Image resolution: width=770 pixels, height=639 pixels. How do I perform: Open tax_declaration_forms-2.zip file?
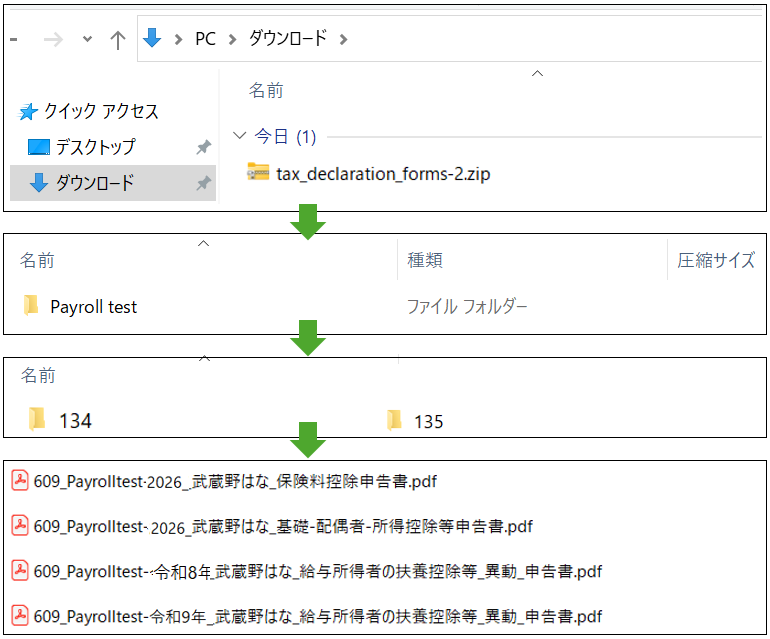[369, 173]
